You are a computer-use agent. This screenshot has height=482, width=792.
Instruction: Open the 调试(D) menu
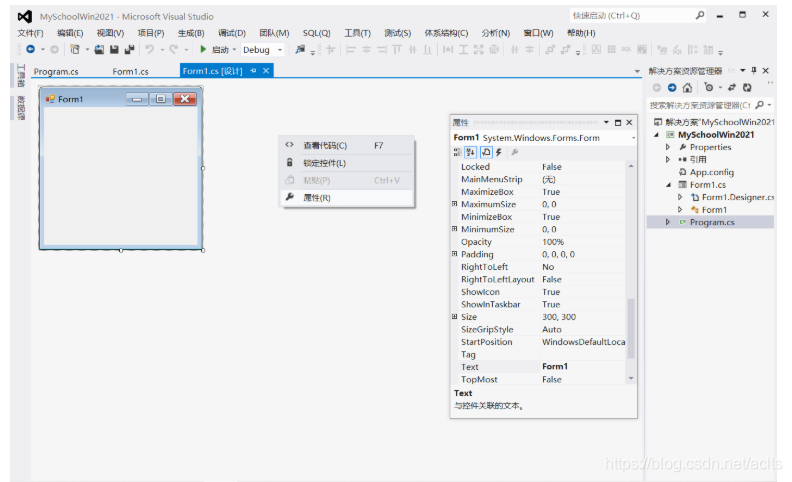coord(232,33)
